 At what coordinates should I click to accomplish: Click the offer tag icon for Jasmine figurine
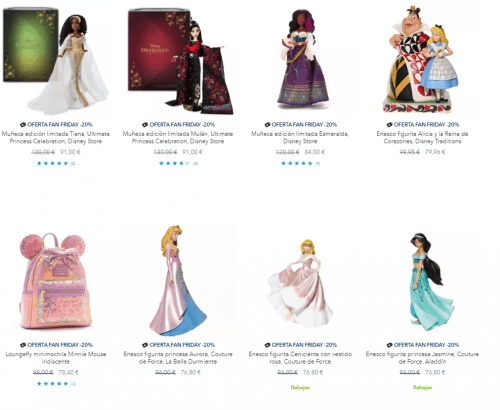click(x=389, y=345)
